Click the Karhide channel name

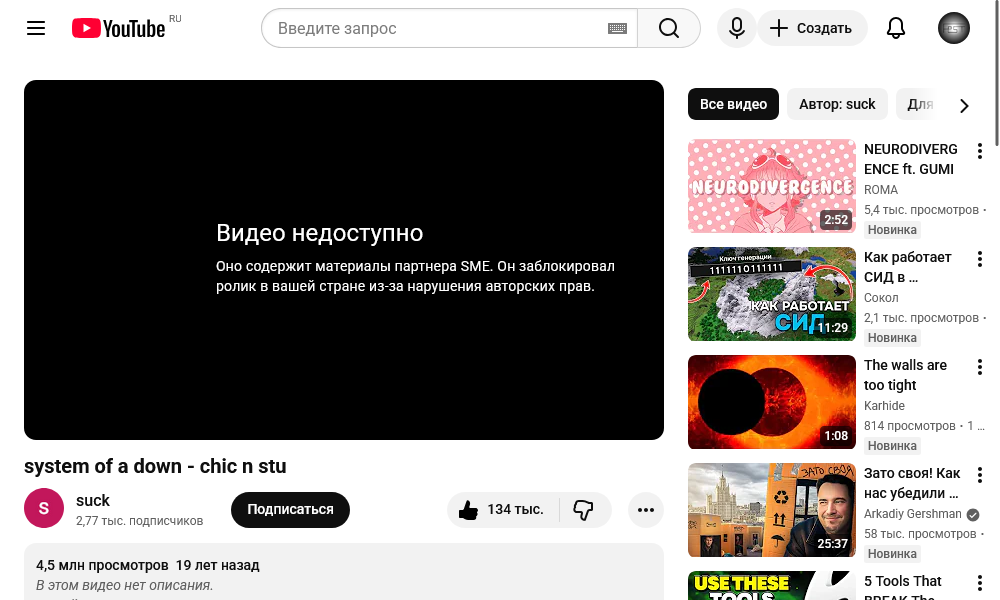[x=884, y=406]
